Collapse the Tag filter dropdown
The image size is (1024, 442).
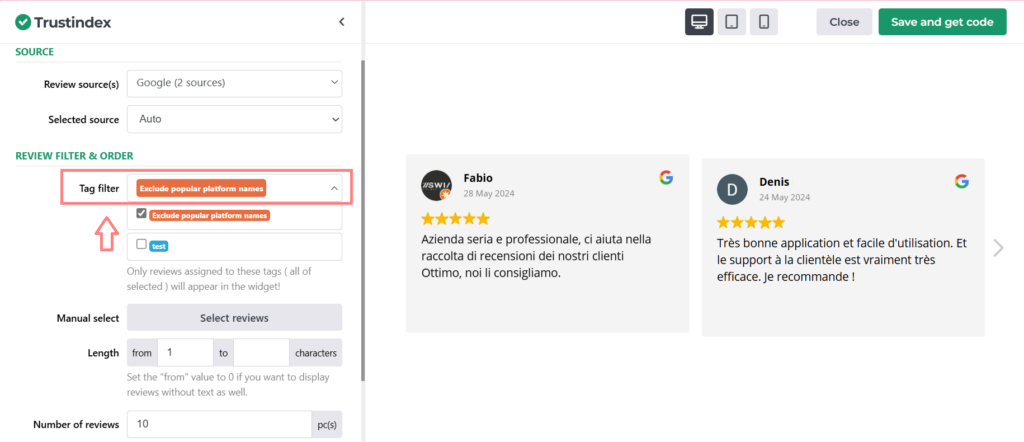[x=334, y=188]
